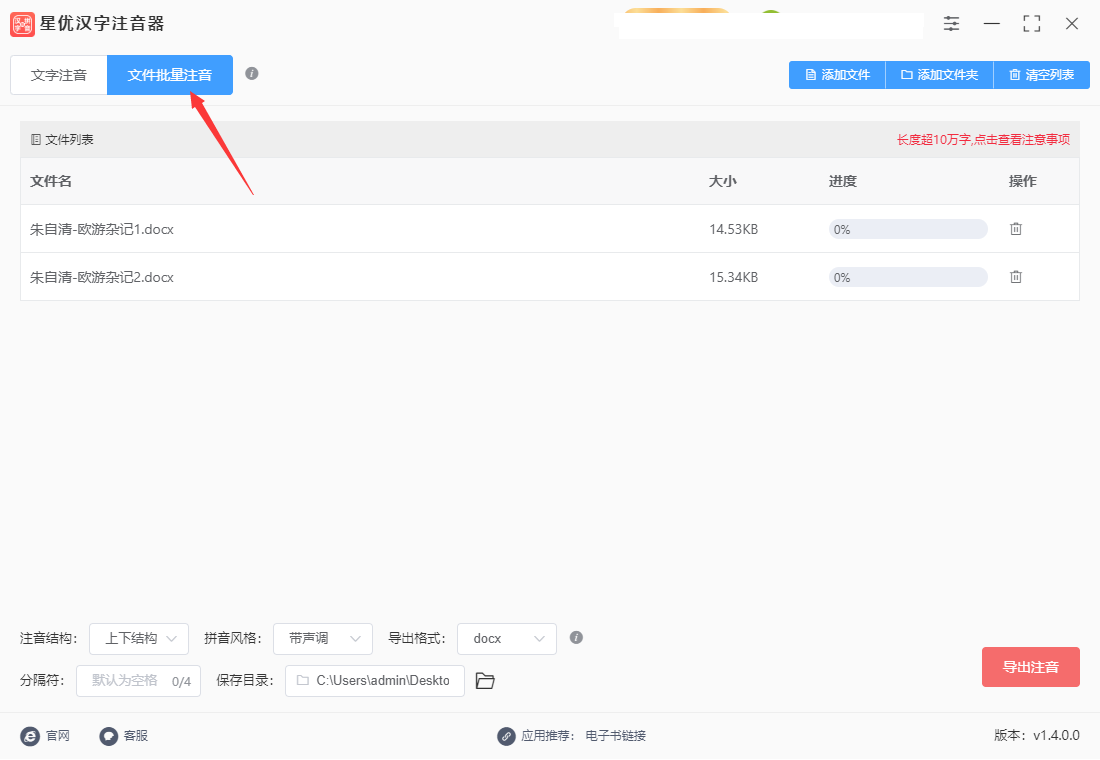
Task: Select file row 朱自清-欧游杂记2.docx
Action: coord(550,277)
